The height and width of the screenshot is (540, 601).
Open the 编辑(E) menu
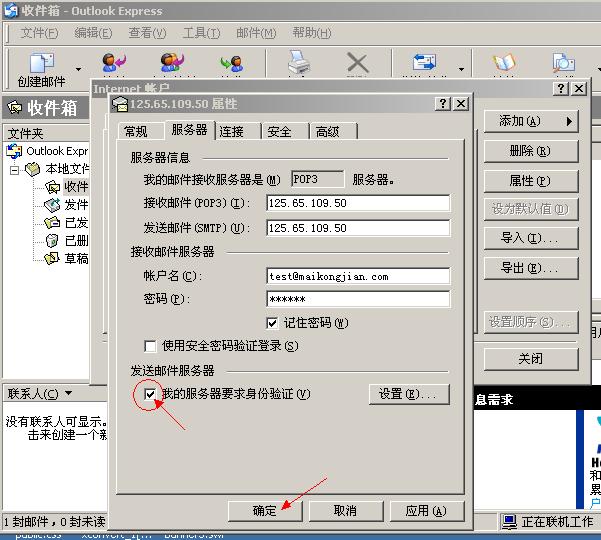coord(93,33)
